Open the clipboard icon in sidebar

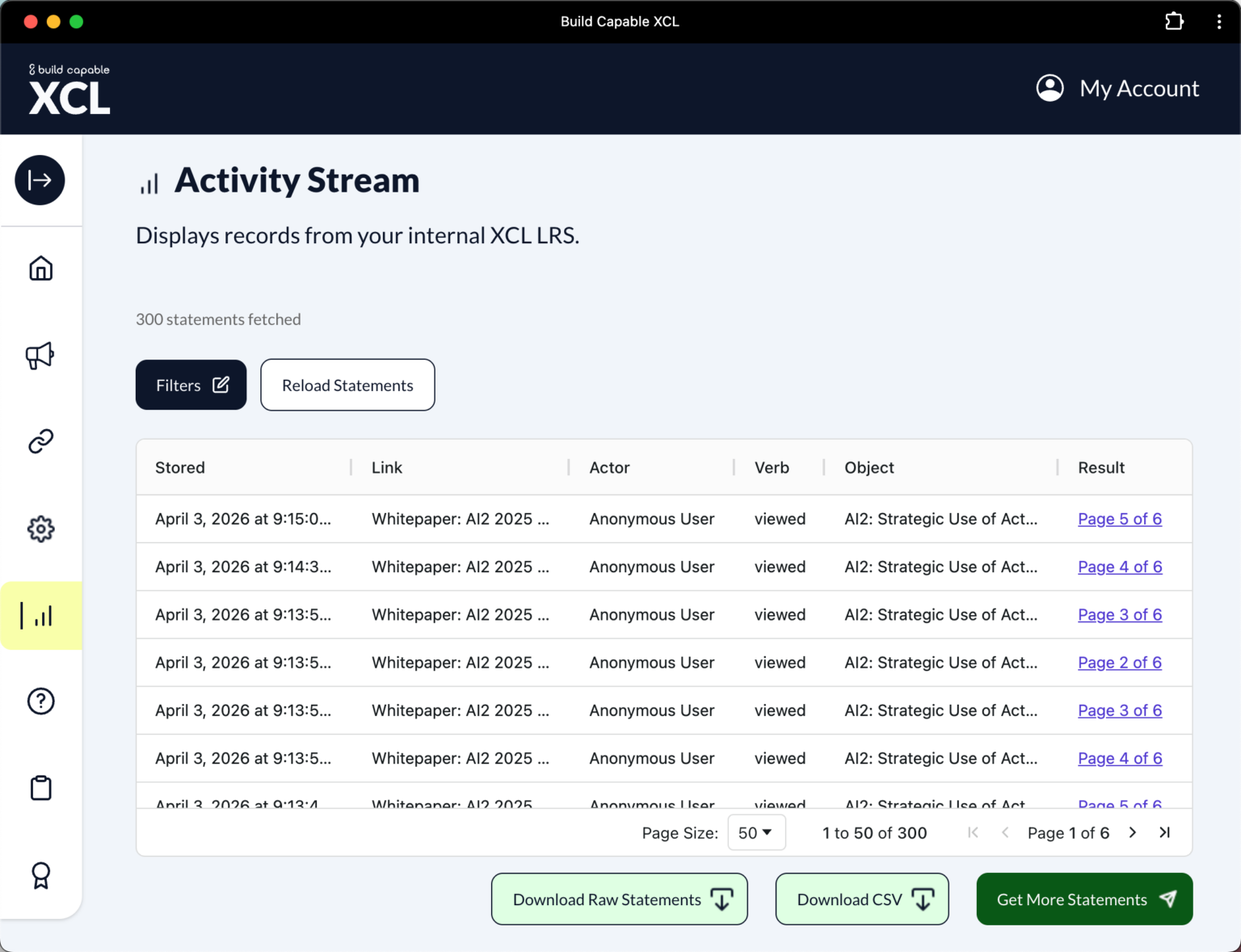pyautogui.click(x=40, y=788)
